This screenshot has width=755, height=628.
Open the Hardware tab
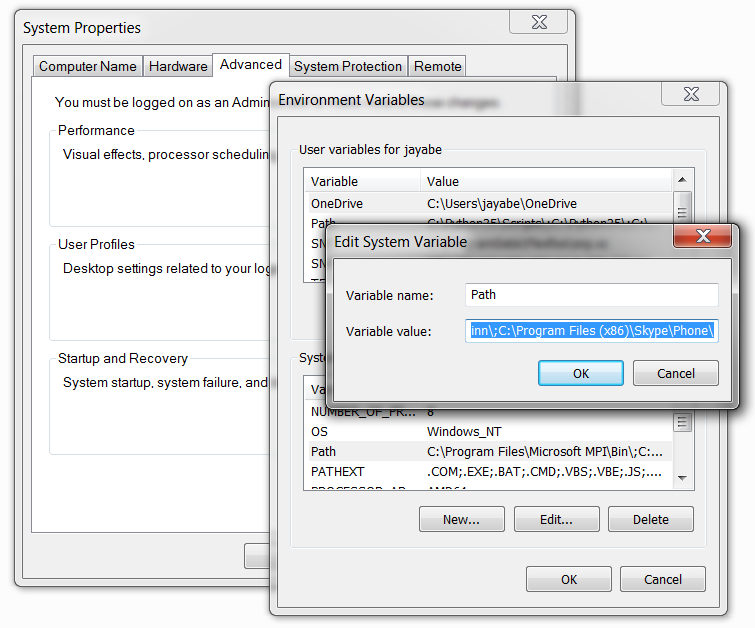[x=178, y=66]
